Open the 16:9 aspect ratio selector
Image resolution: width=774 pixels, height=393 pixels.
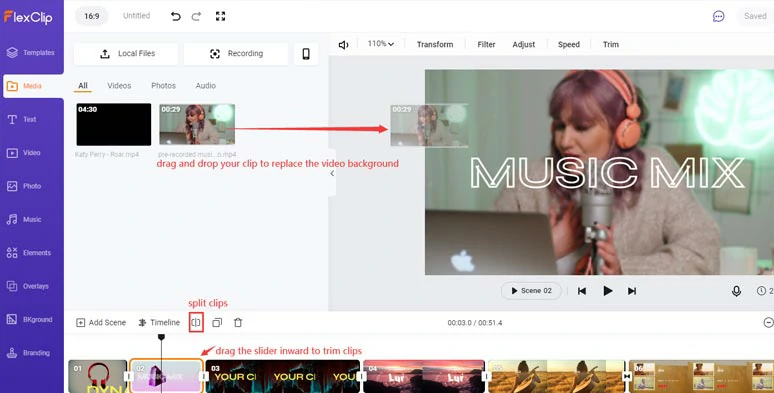click(91, 16)
